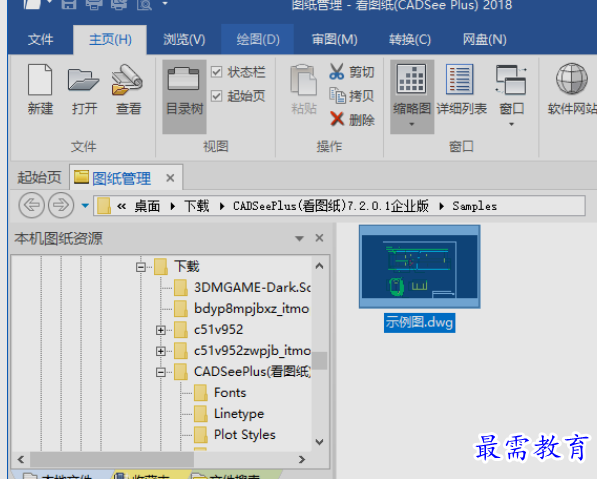
Task: Toggle the 目录树 directory tree button
Action: (184, 97)
